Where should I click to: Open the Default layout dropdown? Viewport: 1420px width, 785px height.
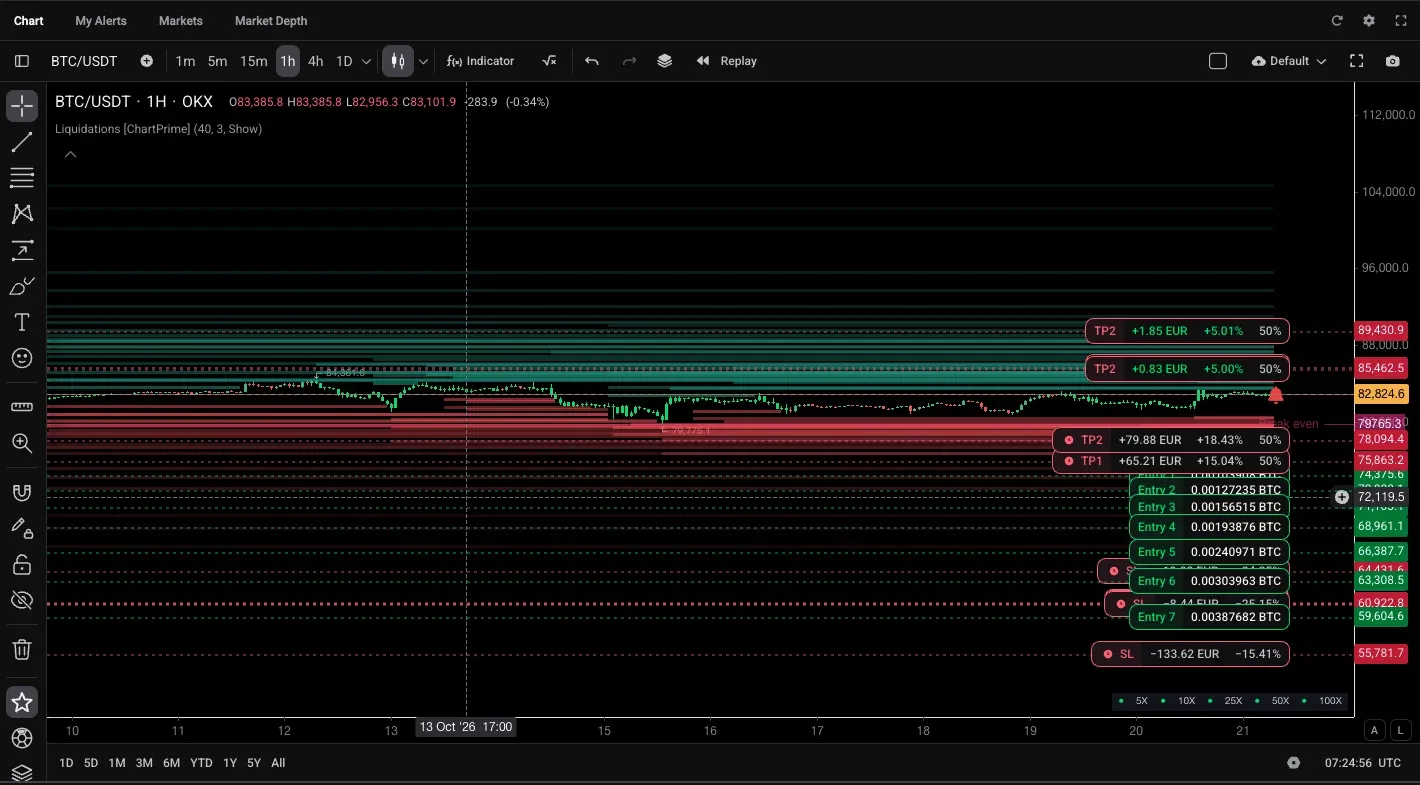(x=1289, y=61)
